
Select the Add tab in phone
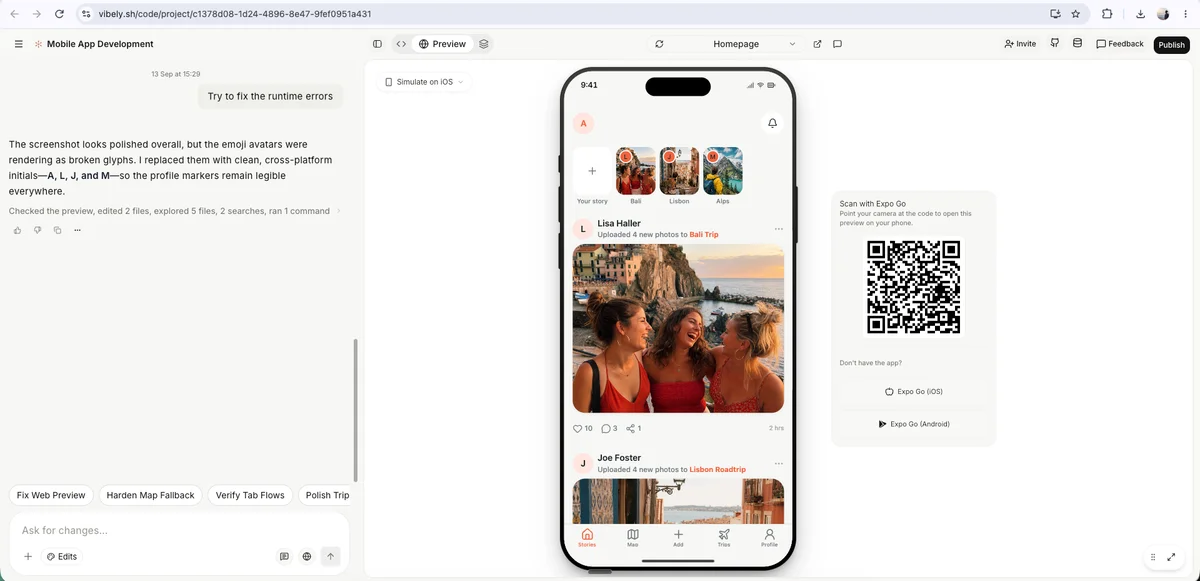tap(678, 537)
